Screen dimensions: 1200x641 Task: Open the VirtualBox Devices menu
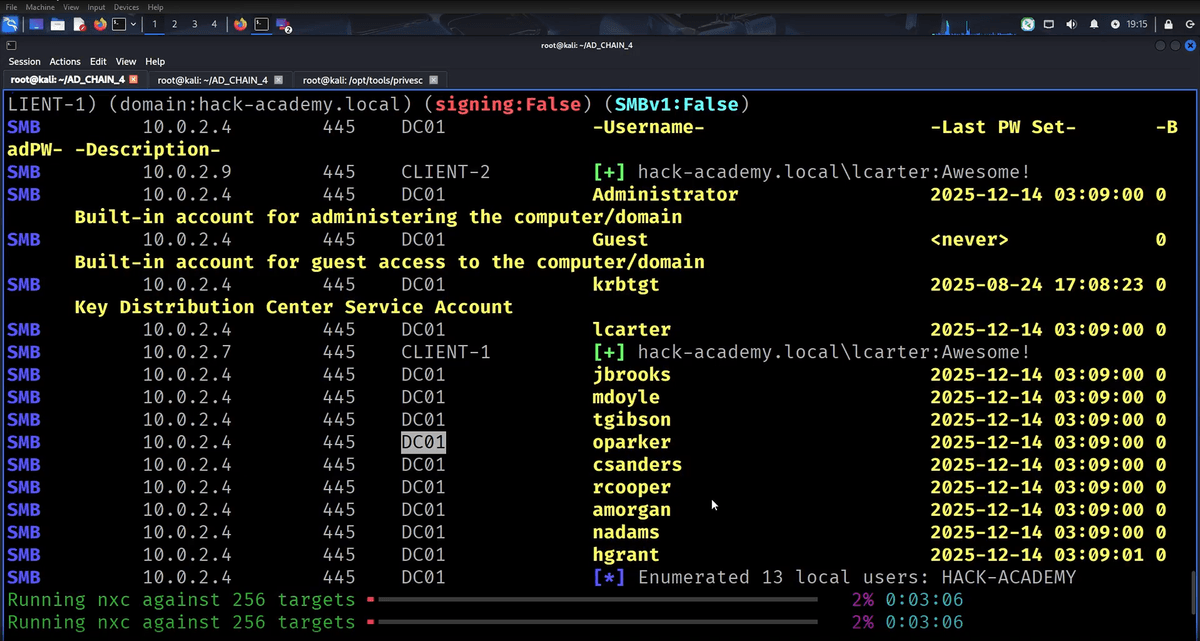click(x=126, y=7)
